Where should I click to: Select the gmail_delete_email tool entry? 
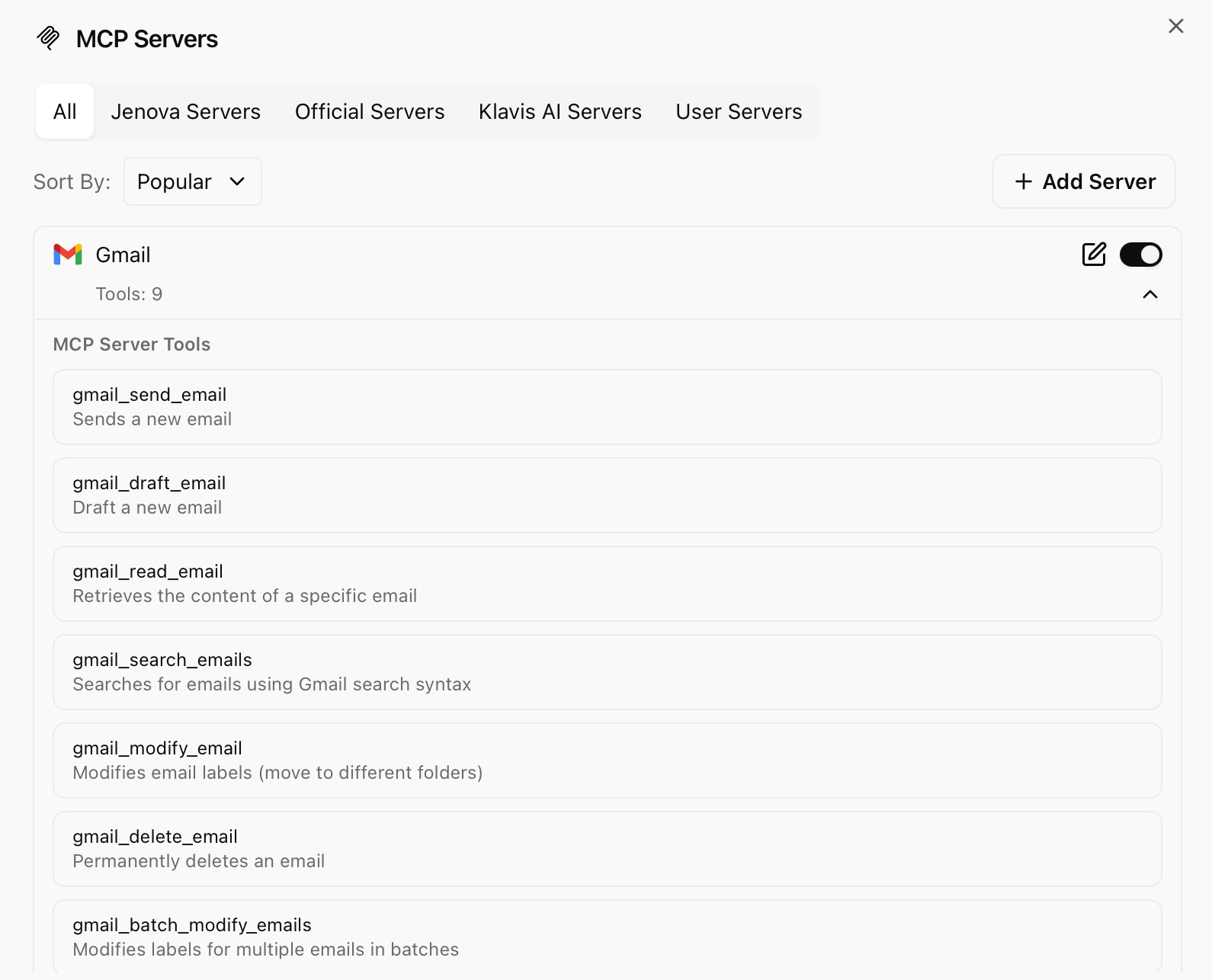[x=607, y=849]
